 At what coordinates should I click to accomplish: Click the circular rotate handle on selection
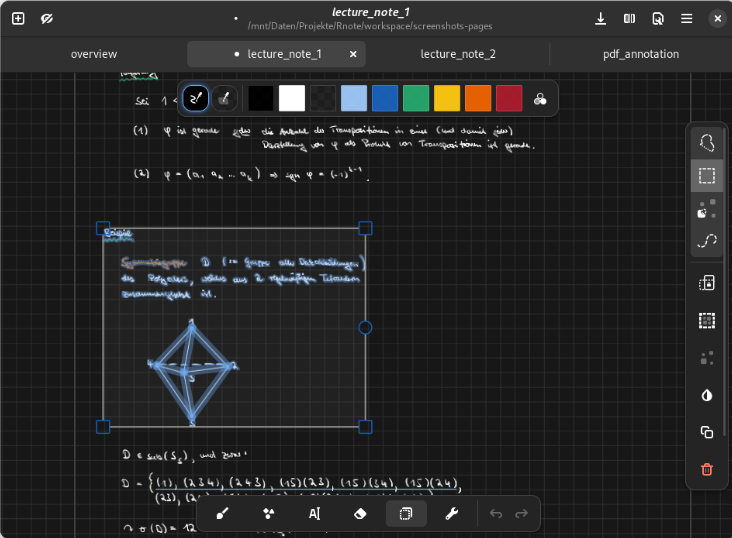coord(365,327)
